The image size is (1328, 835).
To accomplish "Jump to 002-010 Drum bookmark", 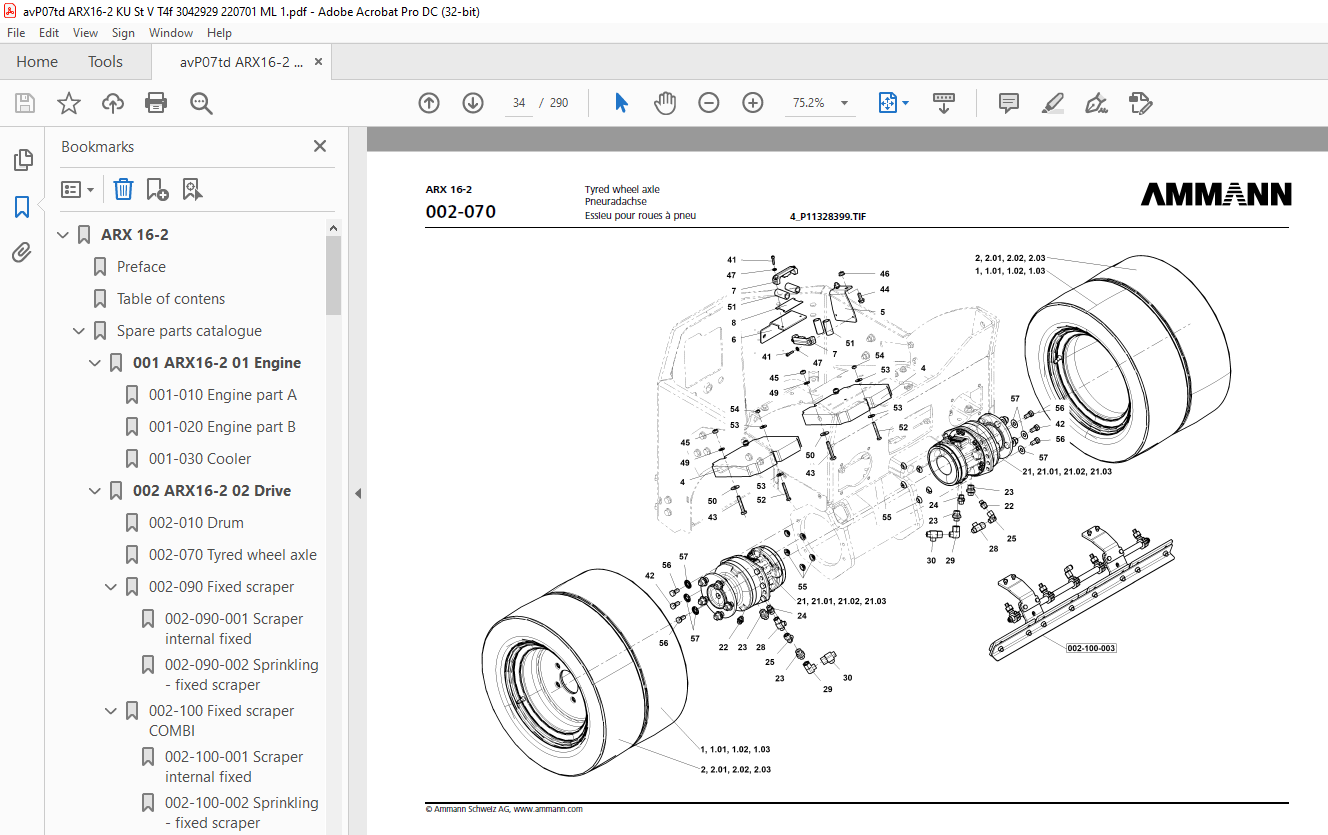I will (x=196, y=523).
